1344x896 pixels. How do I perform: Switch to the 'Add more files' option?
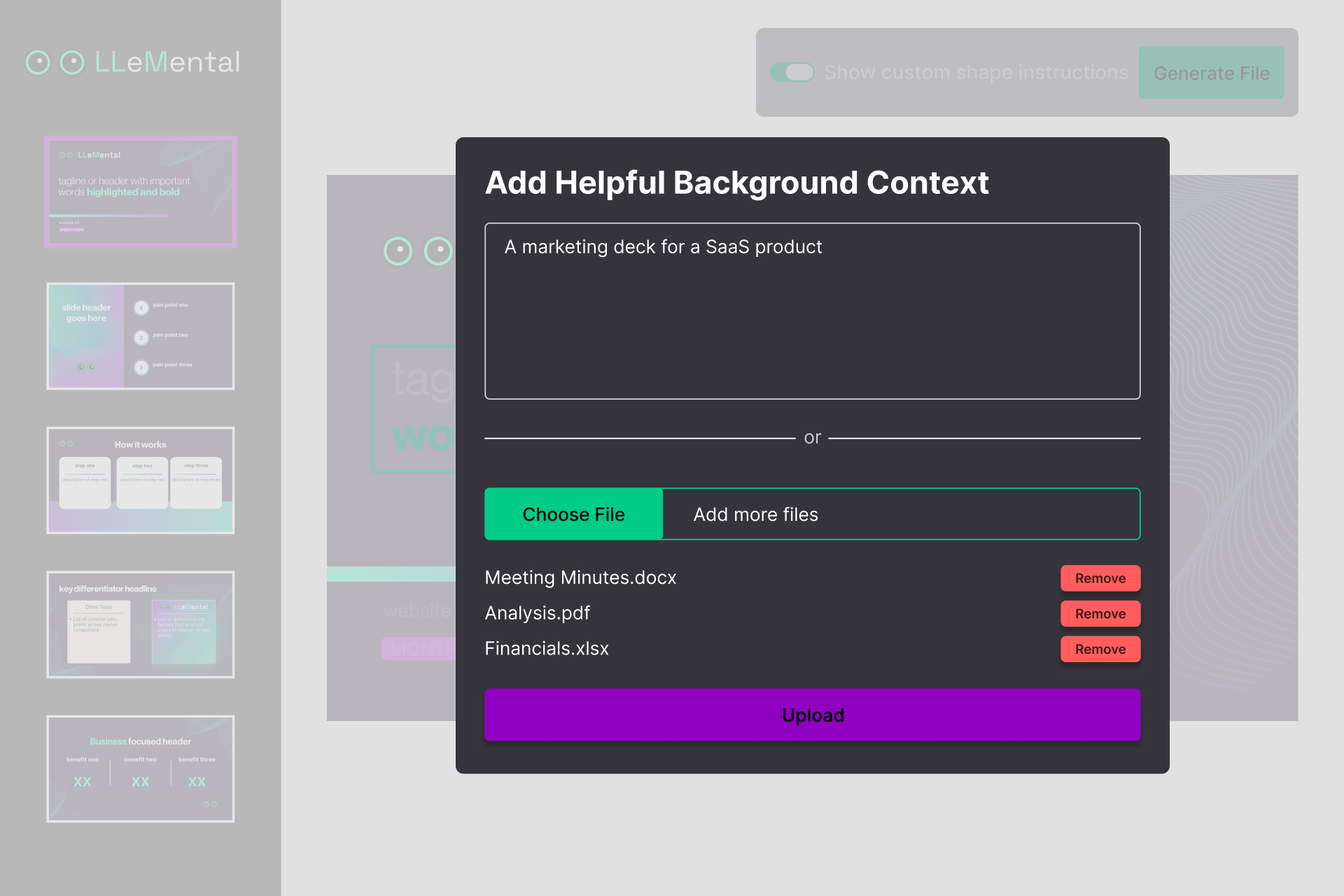(x=756, y=514)
